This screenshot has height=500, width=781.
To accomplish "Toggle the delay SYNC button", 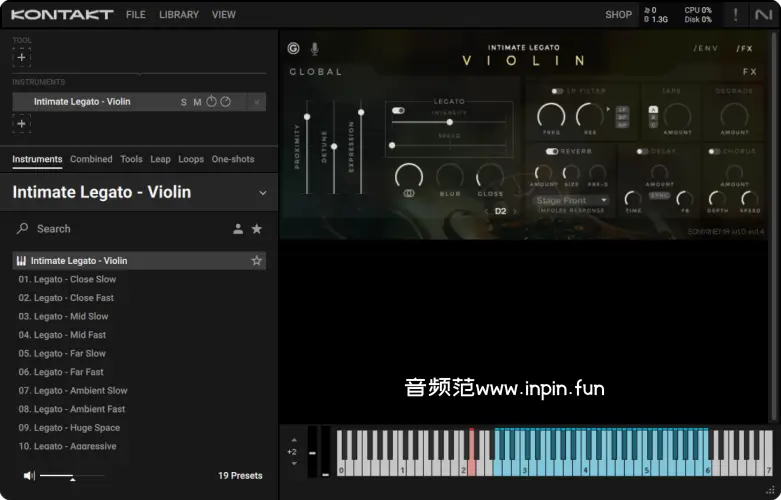I will tap(659, 196).
